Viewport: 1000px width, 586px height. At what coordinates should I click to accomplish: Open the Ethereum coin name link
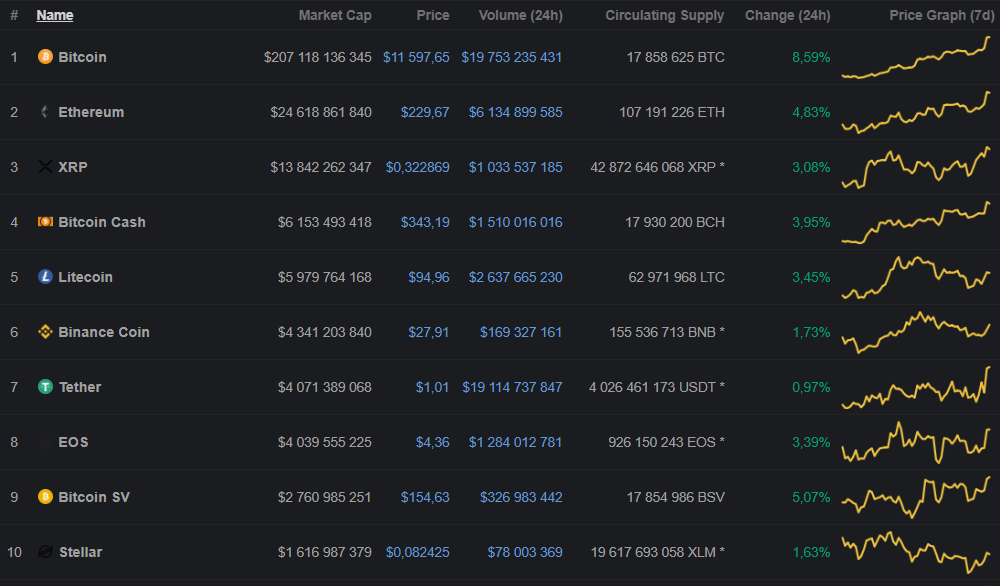pos(91,112)
